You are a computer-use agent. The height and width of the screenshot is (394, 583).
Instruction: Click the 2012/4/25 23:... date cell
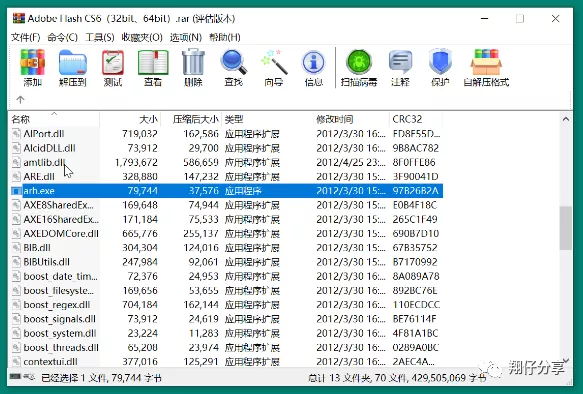(x=351, y=162)
